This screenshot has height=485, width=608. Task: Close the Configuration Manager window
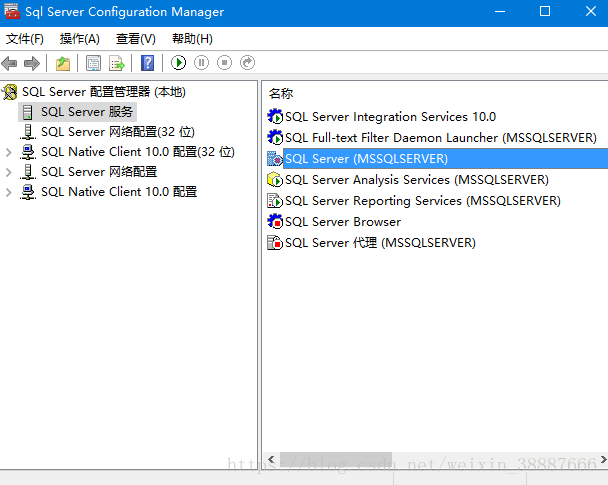(x=591, y=12)
